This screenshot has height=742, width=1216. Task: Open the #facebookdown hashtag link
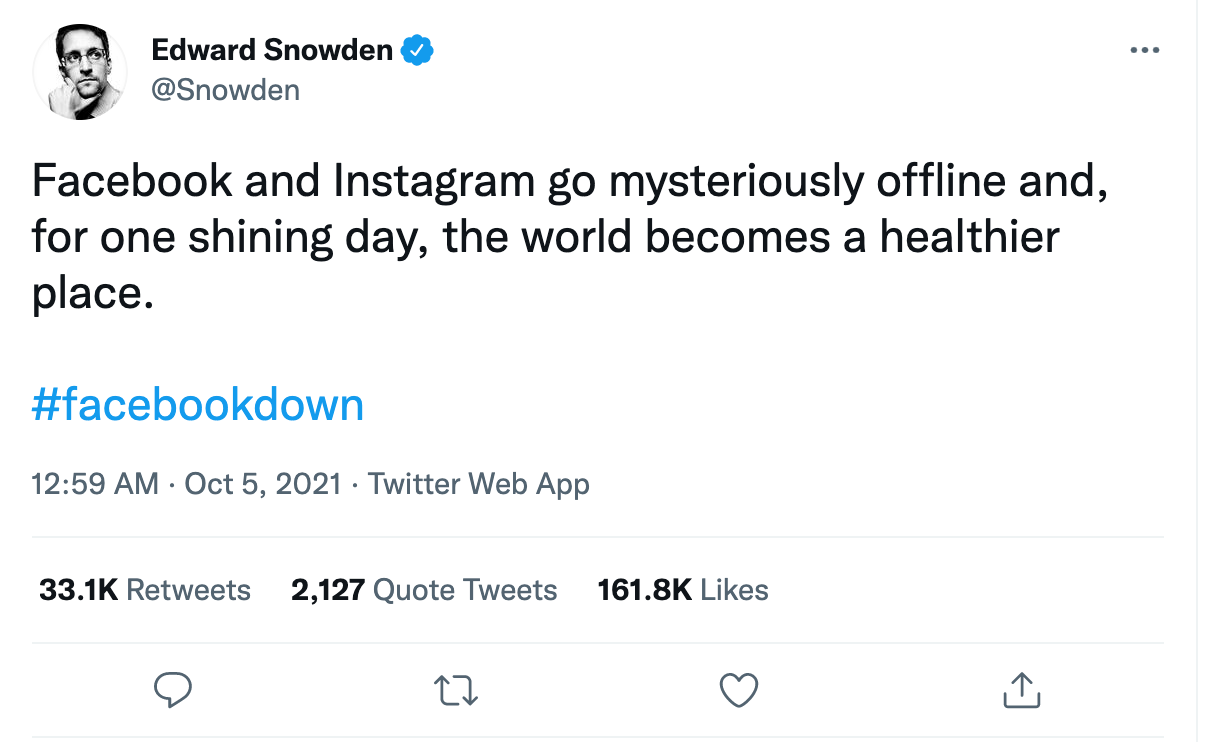point(198,405)
